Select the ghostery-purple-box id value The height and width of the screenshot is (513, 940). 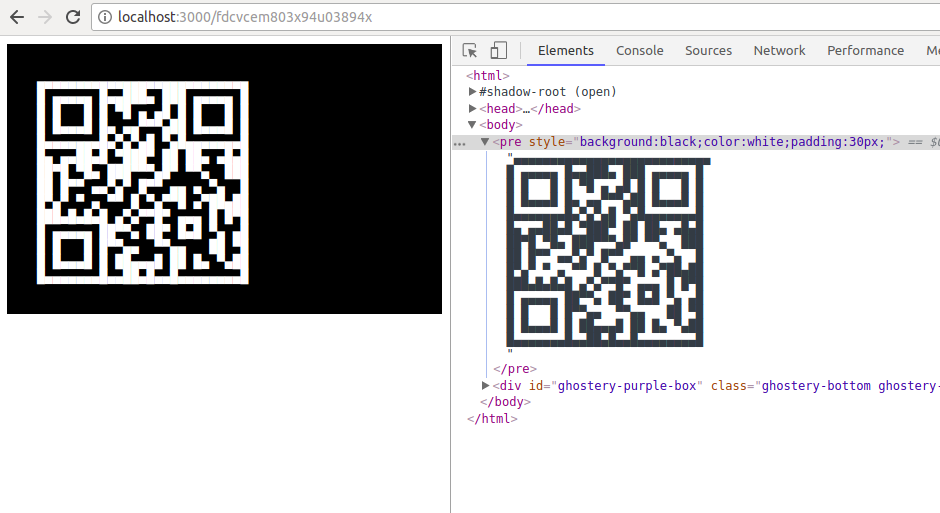[627, 385]
